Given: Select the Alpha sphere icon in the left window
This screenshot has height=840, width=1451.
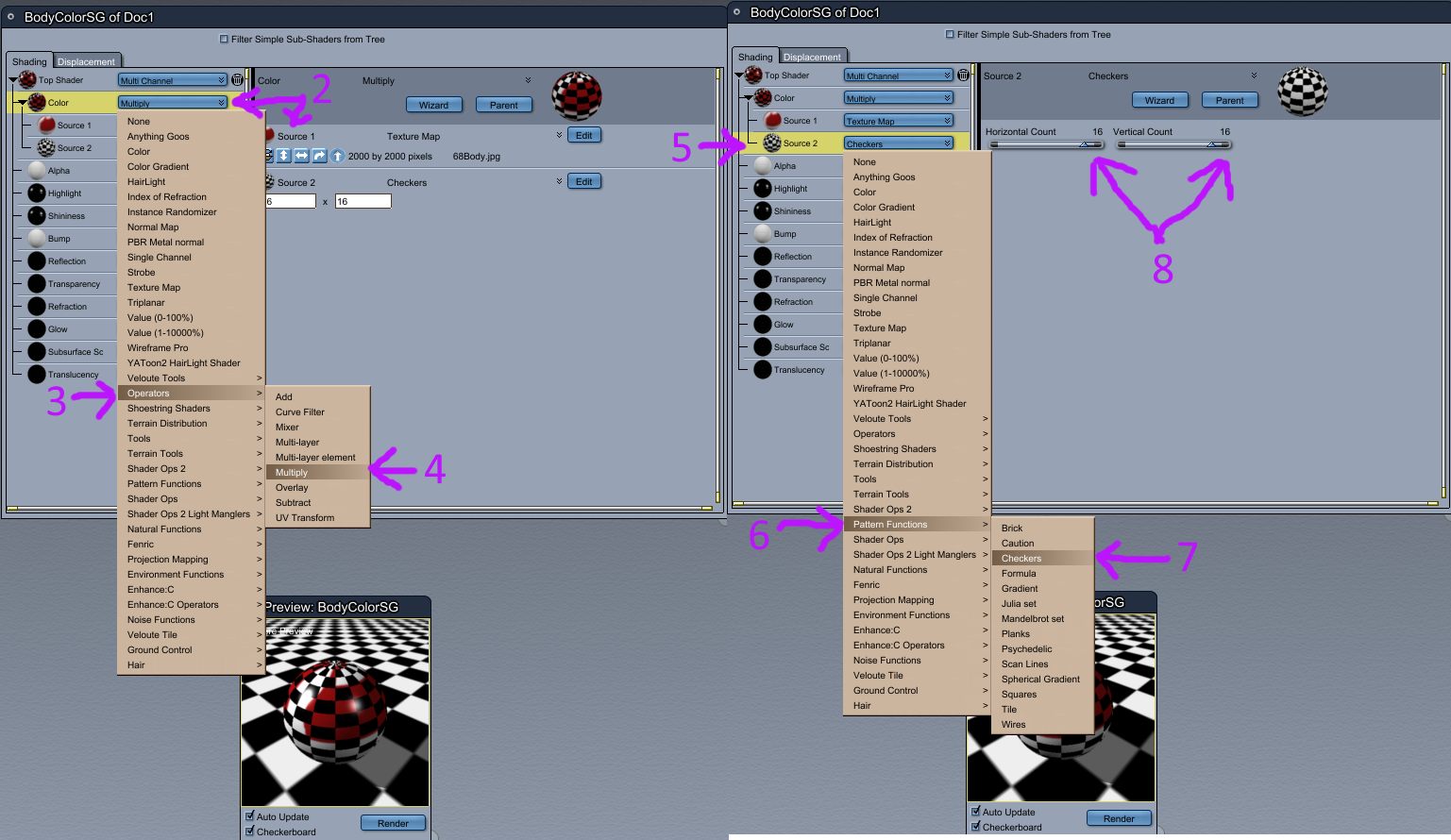Looking at the screenshot, I should (x=37, y=171).
